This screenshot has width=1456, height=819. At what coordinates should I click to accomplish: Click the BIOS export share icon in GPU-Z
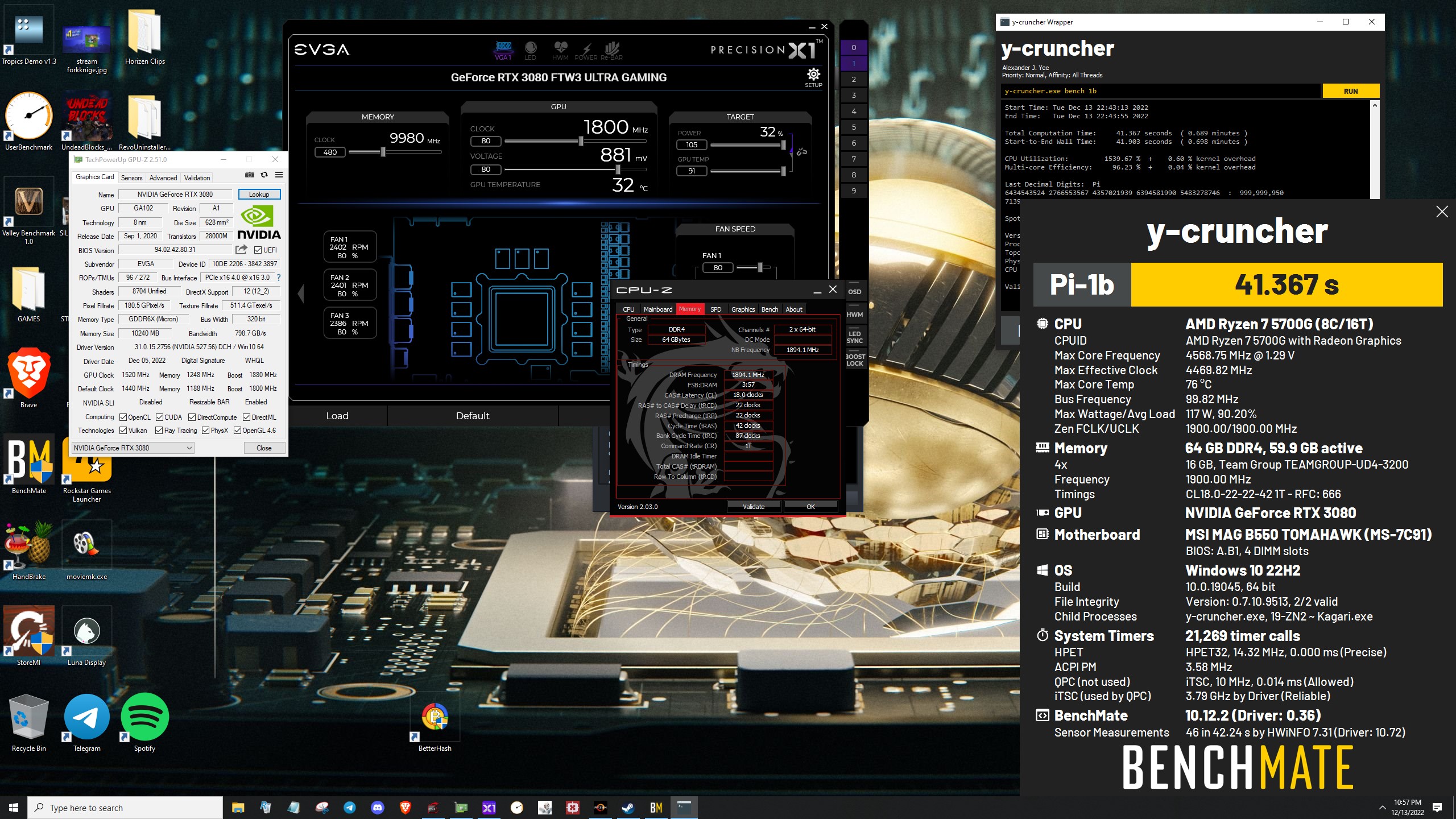pos(241,250)
